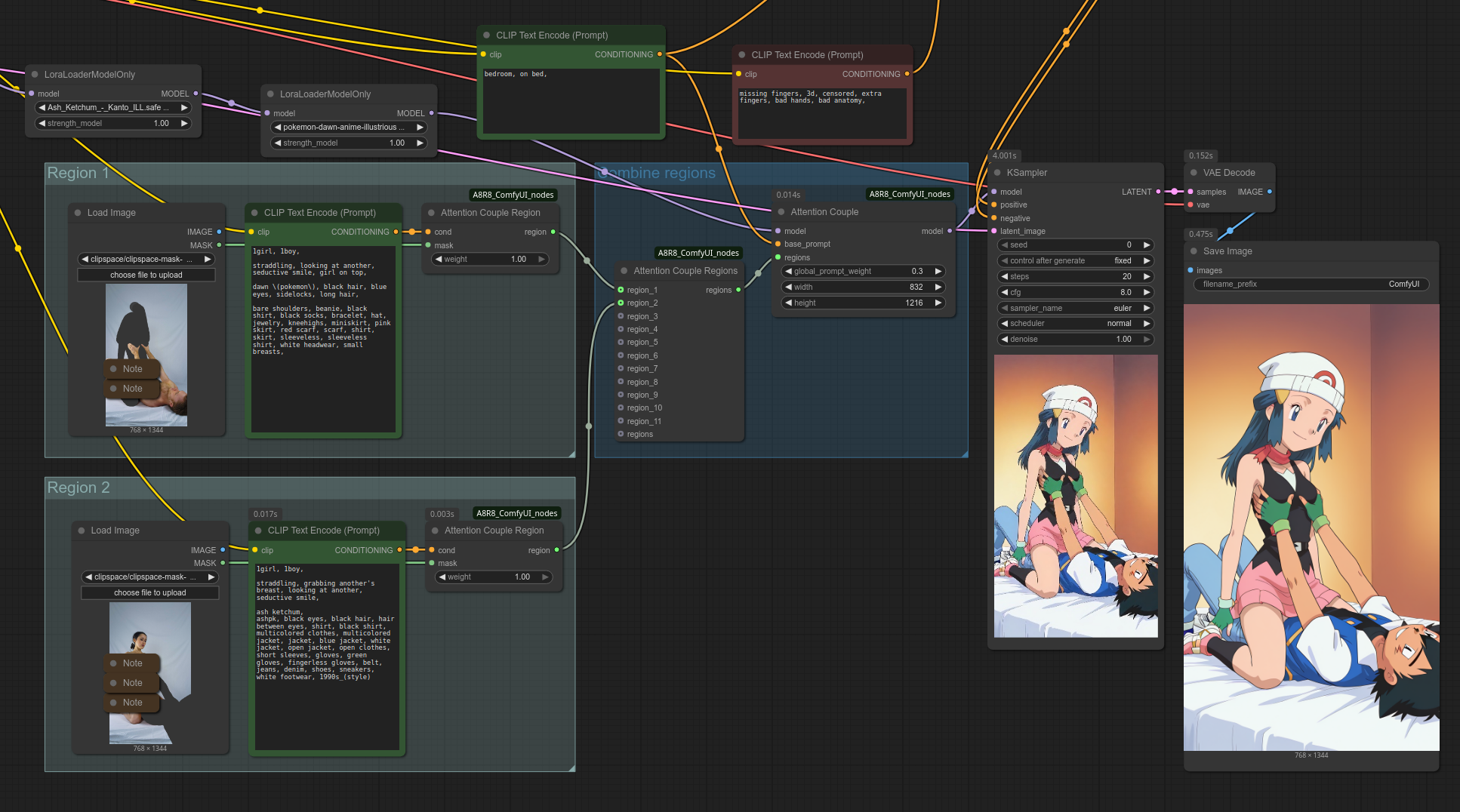Screen dimensions: 1460x812
Task: Collapse Region 2 Load Image node dot
Action: pos(82,531)
